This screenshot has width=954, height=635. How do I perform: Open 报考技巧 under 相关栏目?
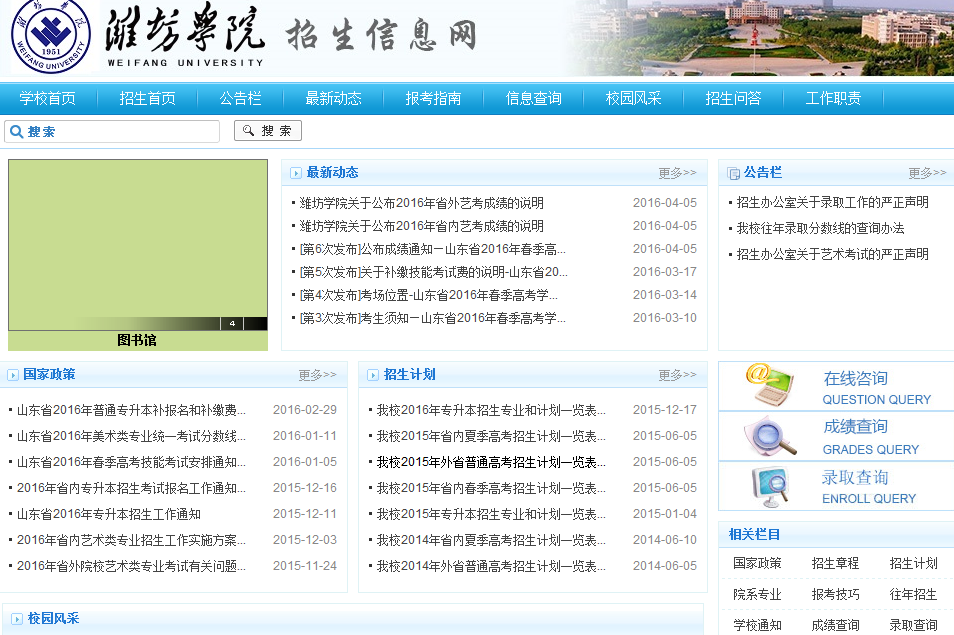pyautogui.click(x=835, y=594)
